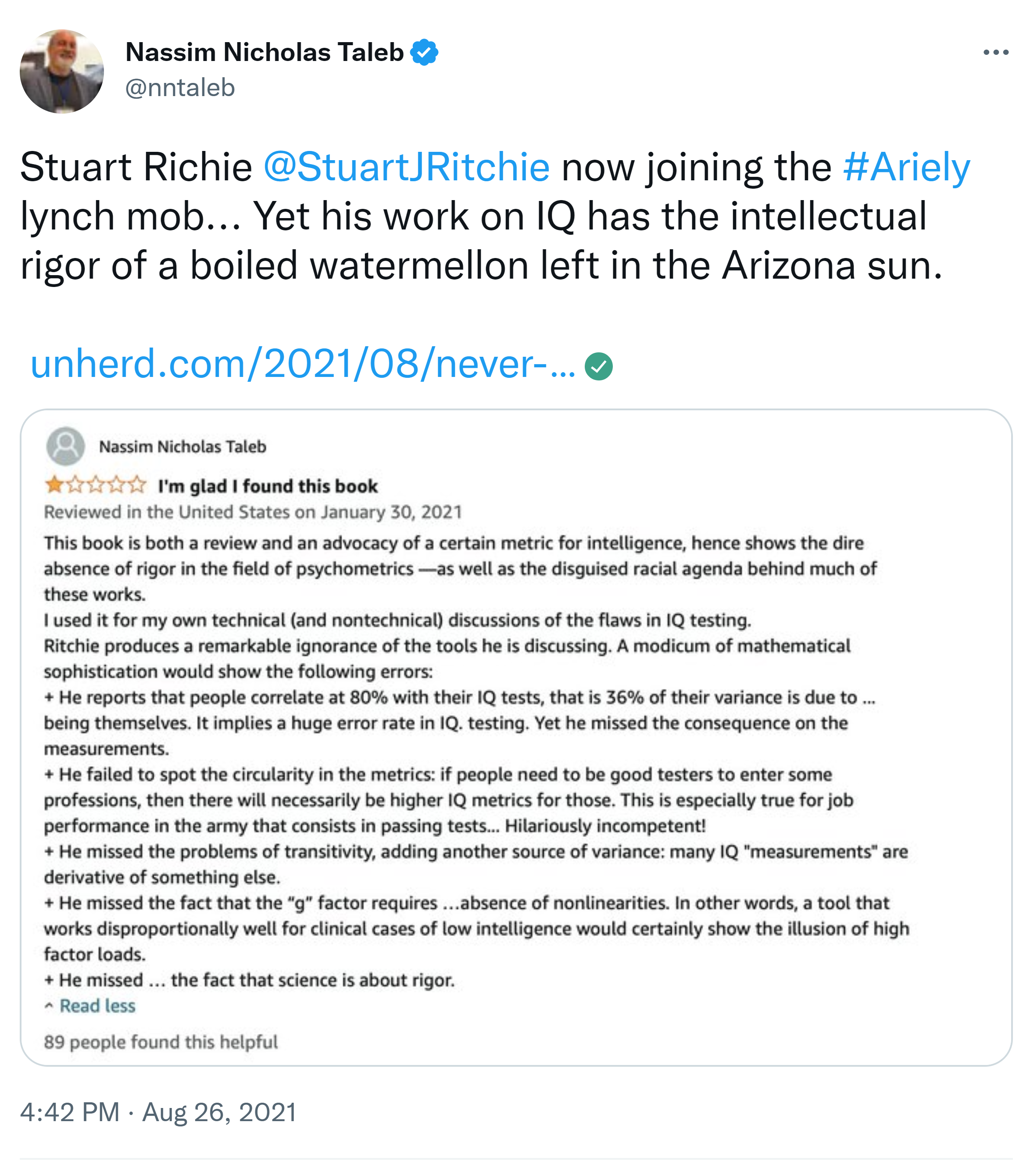The height and width of the screenshot is (1176, 1030).
Task: Click "89 people found this helpful" text
Action: (161, 1041)
